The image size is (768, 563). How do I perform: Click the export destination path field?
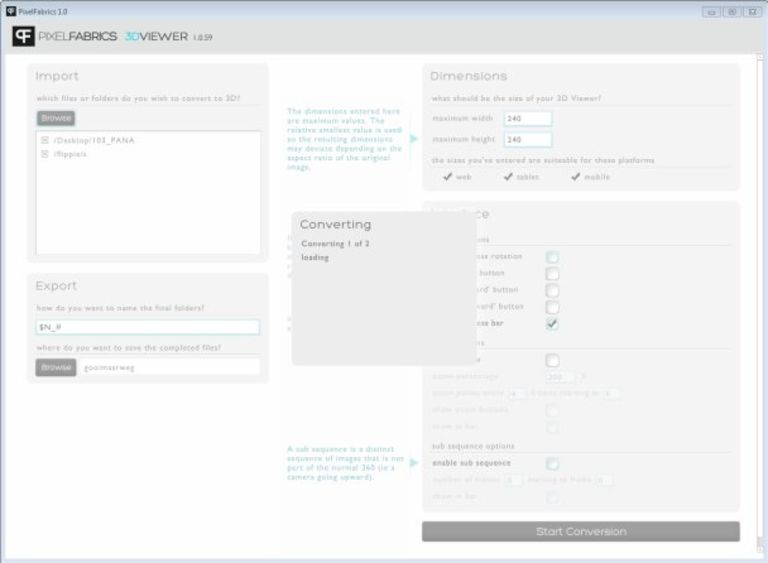[169, 367]
